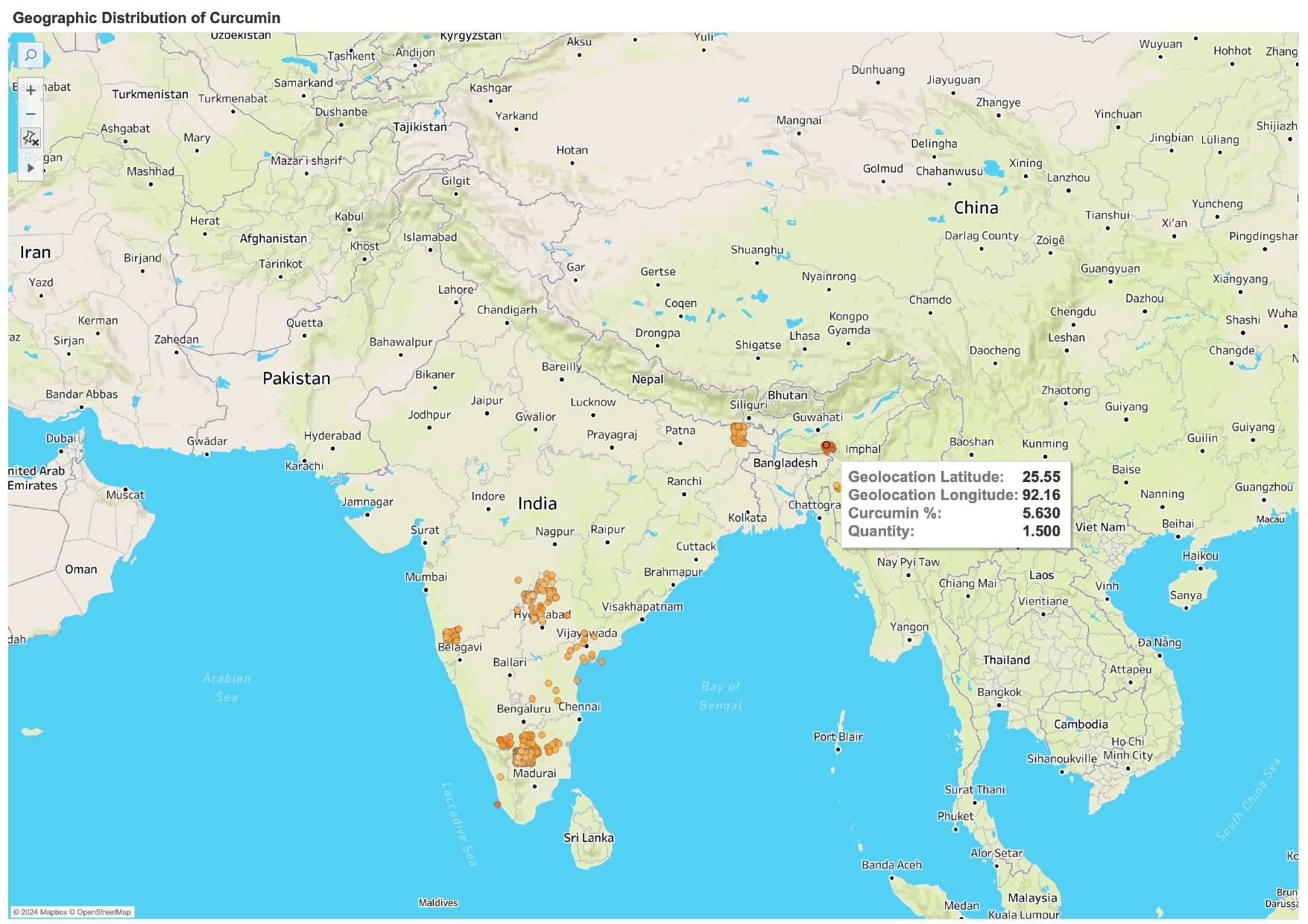Open the map search magnifier tool
This screenshot has height=924, width=1308.
click(31, 55)
